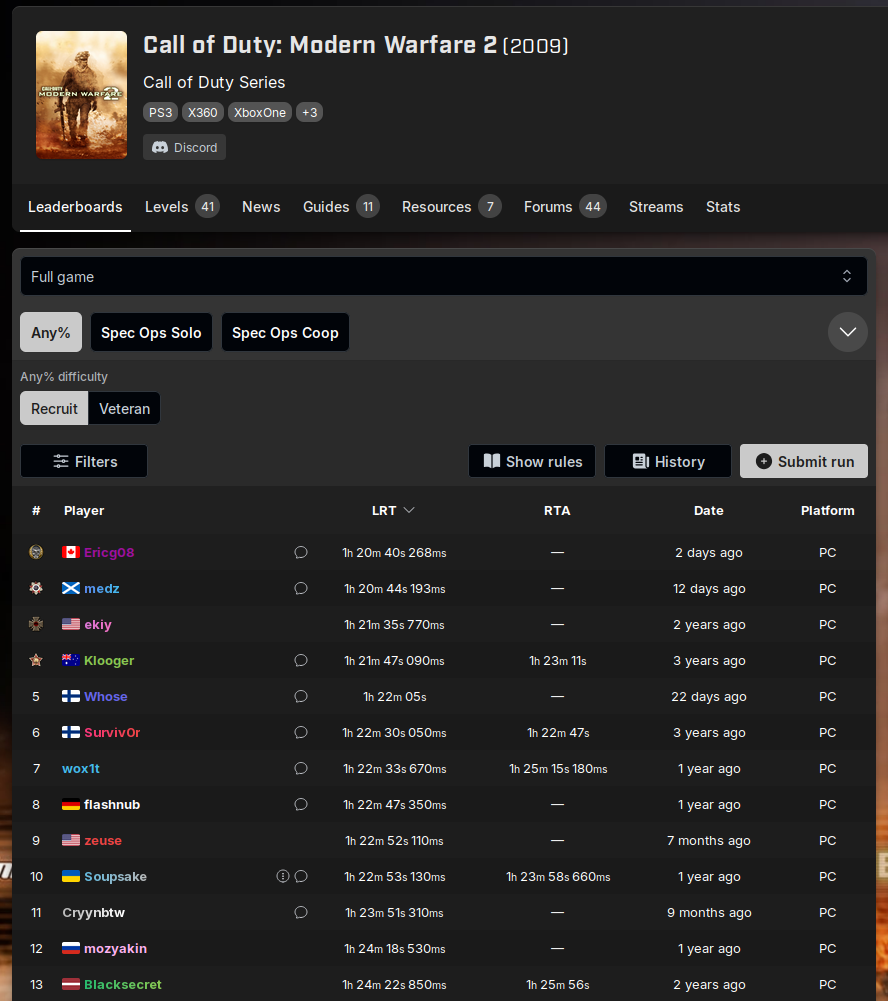Image resolution: width=888 pixels, height=1001 pixels.
Task: Open player profile Cryynbtw
Action: pos(94,912)
